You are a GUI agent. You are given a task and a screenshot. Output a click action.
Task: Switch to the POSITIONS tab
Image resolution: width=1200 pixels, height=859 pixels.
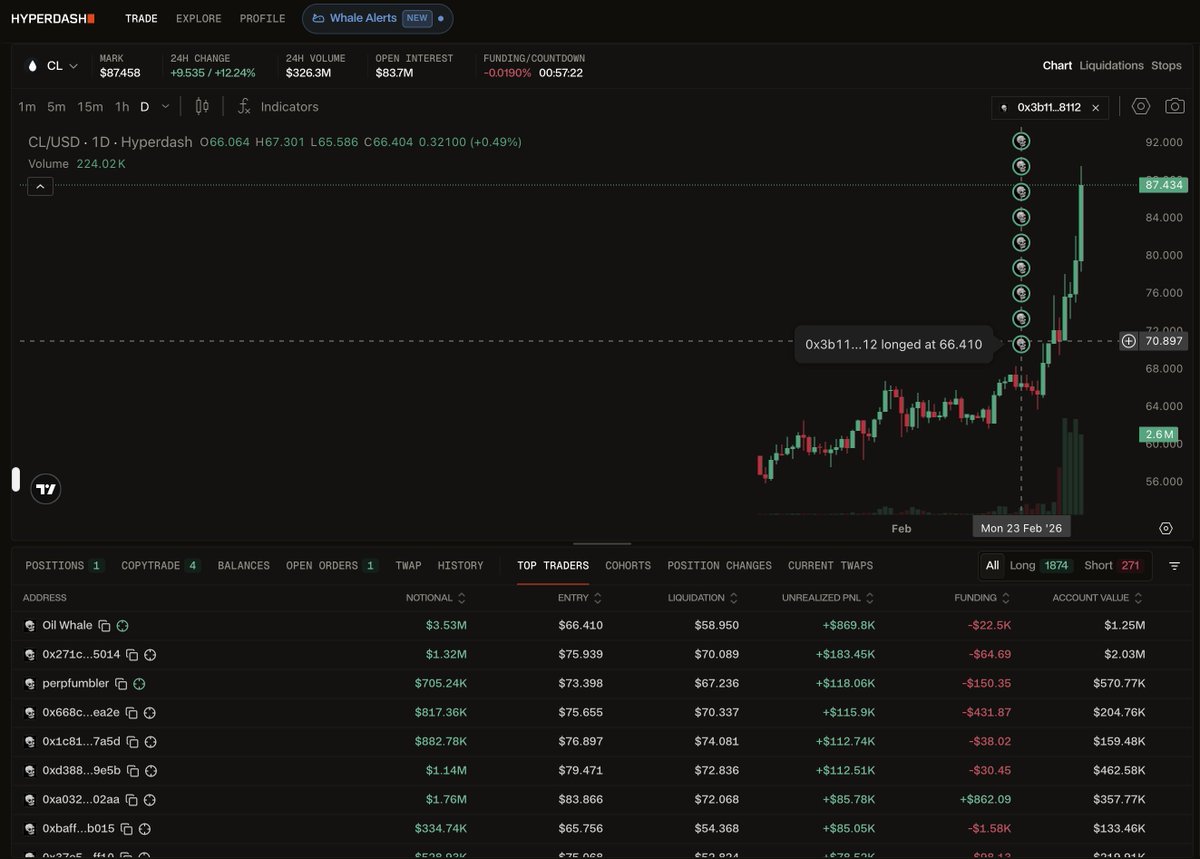[x=64, y=565]
